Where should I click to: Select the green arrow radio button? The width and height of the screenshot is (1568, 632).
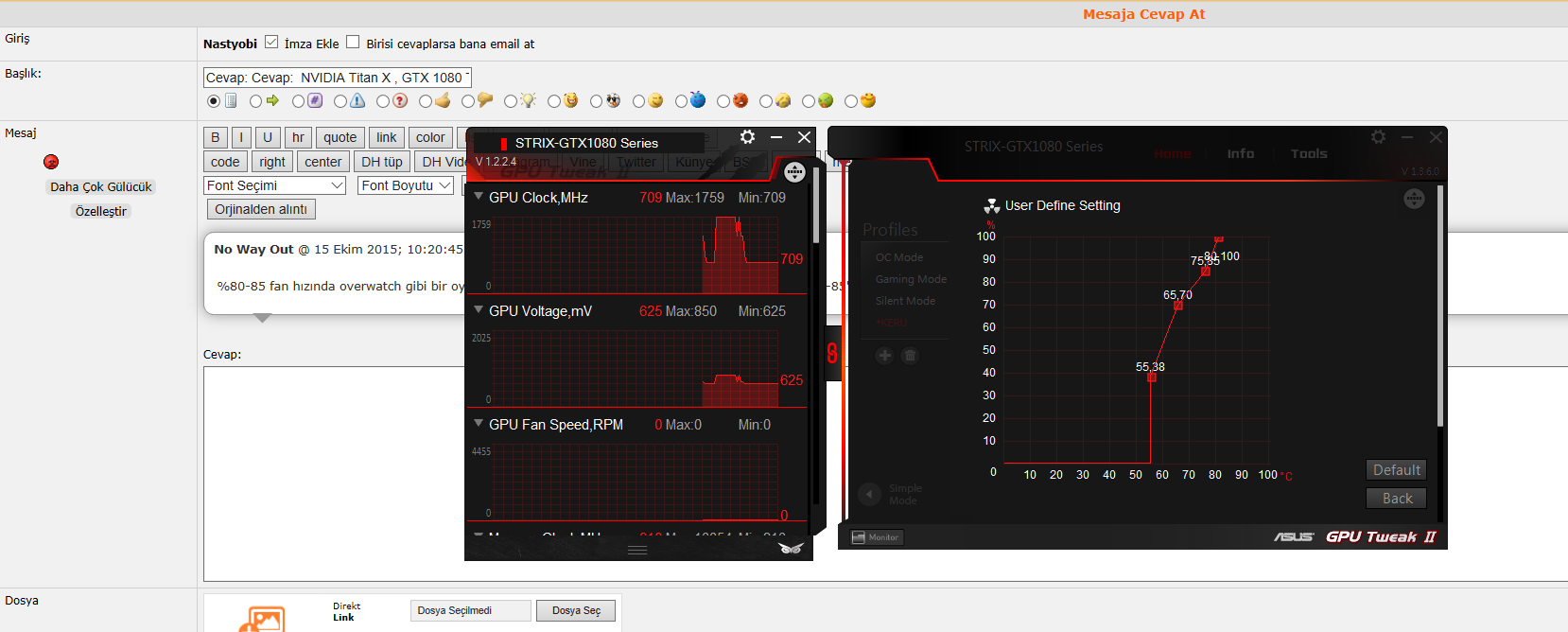[256, 101]
